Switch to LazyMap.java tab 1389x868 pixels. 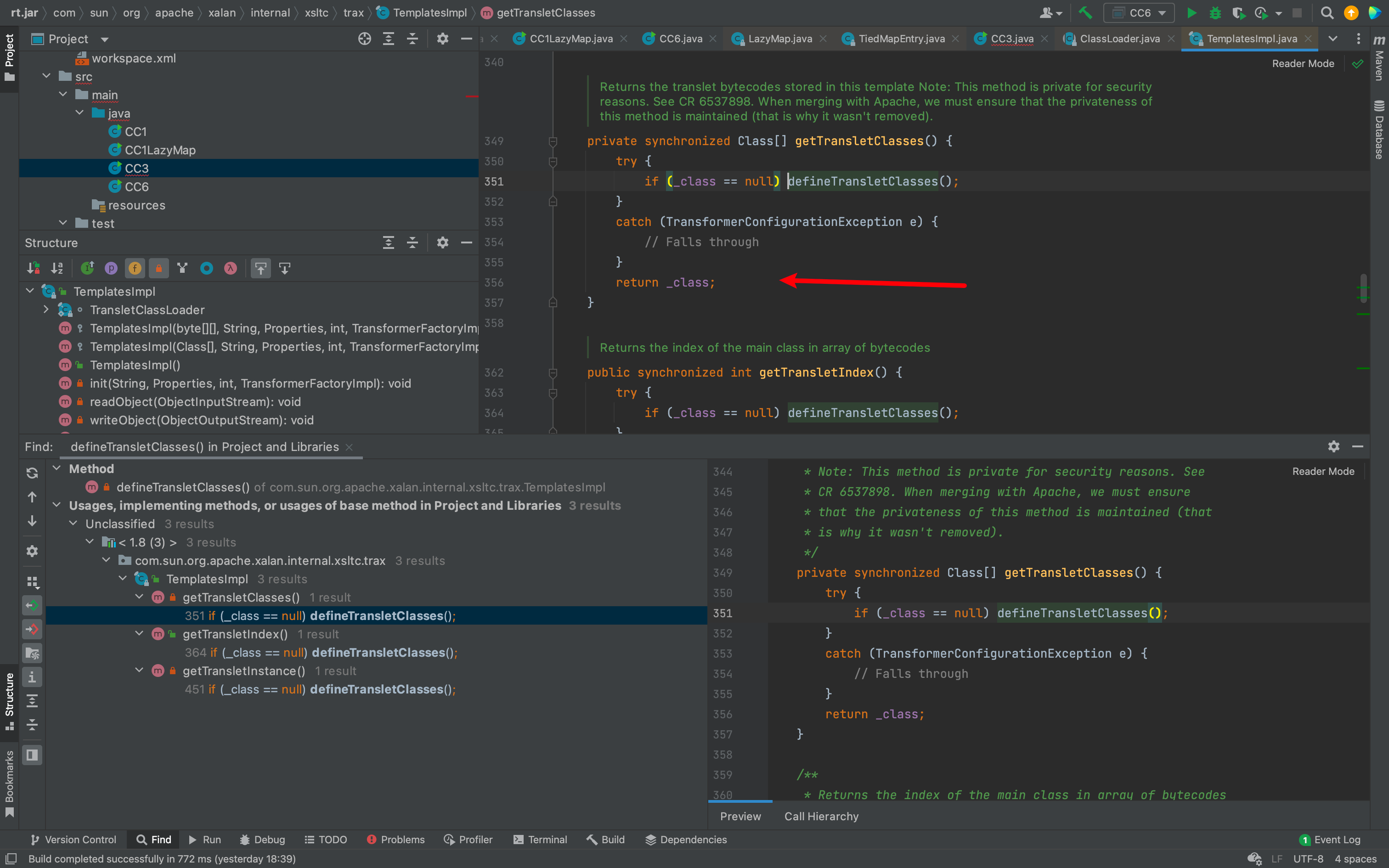[779, 39]
